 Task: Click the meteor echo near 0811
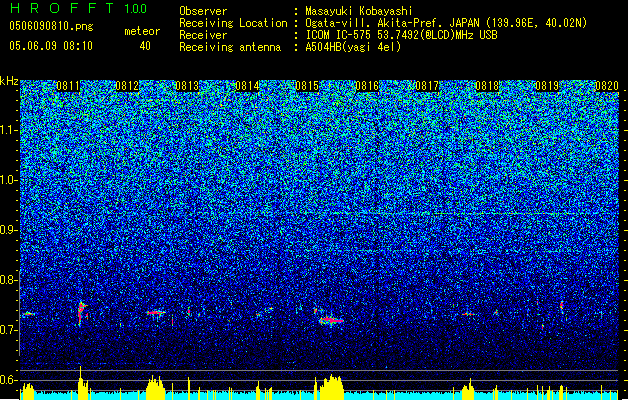tap(82, 313)
